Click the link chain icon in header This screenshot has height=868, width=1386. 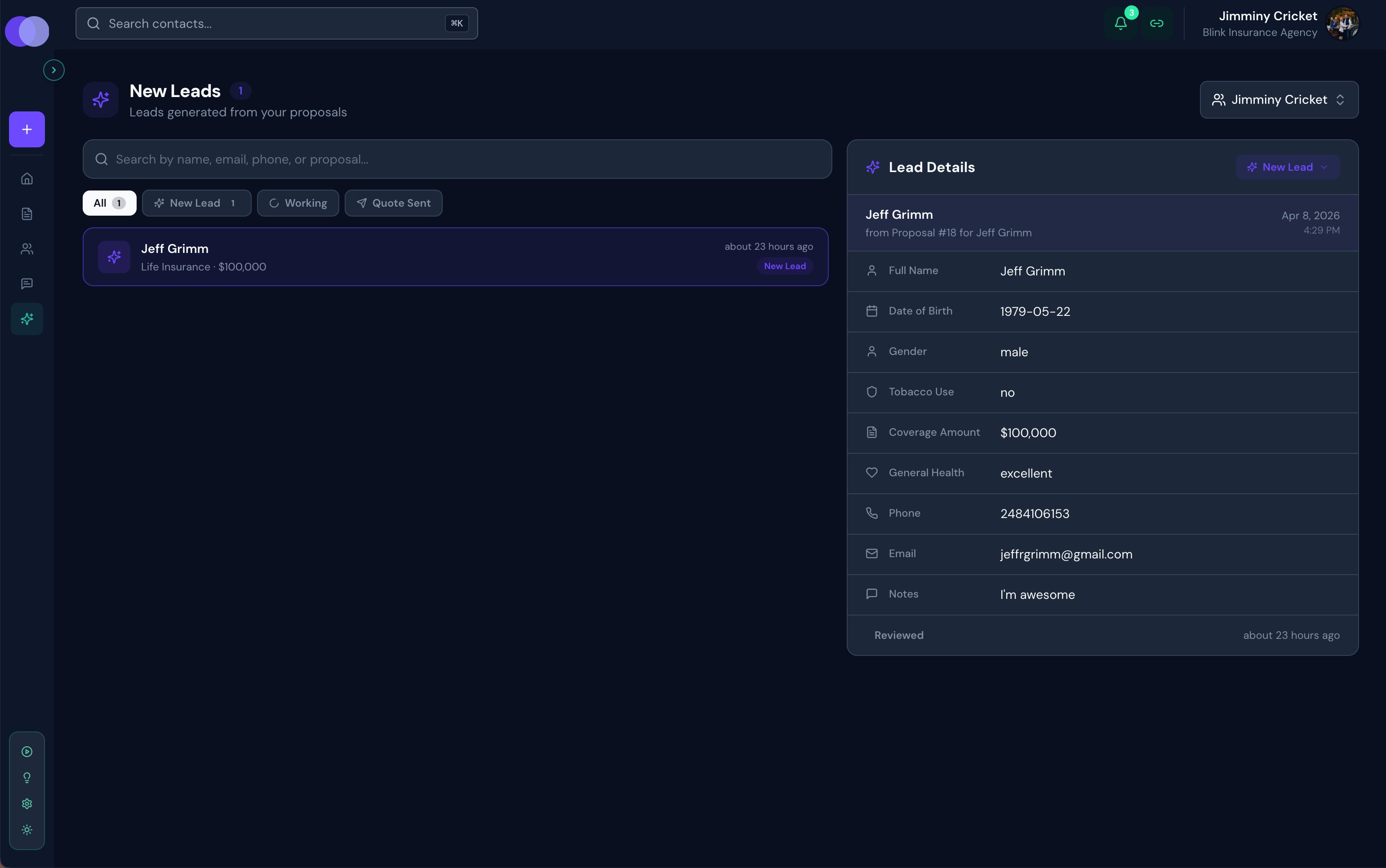(x=1156, y=23)
